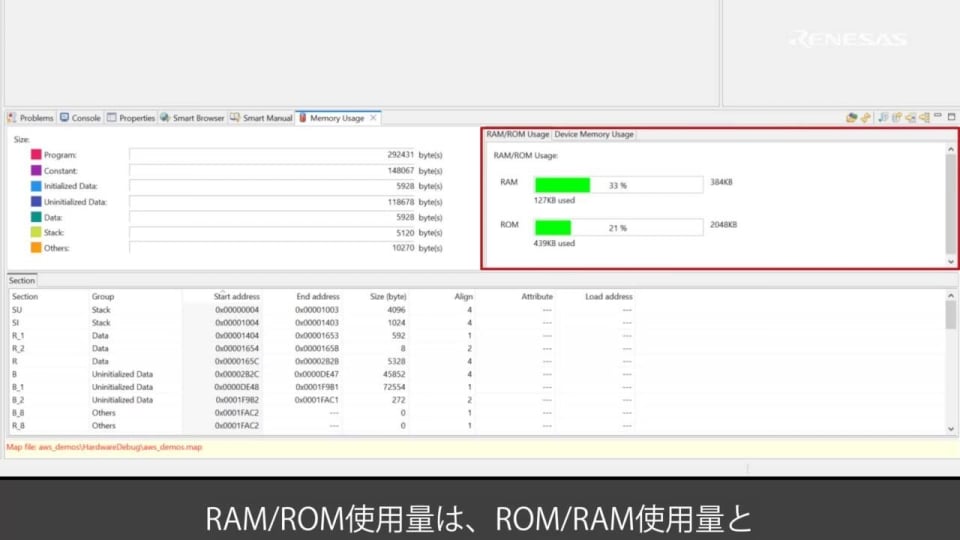Maximize the Memory Usage view panel
Image resolution: width=960 pixels, height=540 pixels.
click(x=951, y=117)
